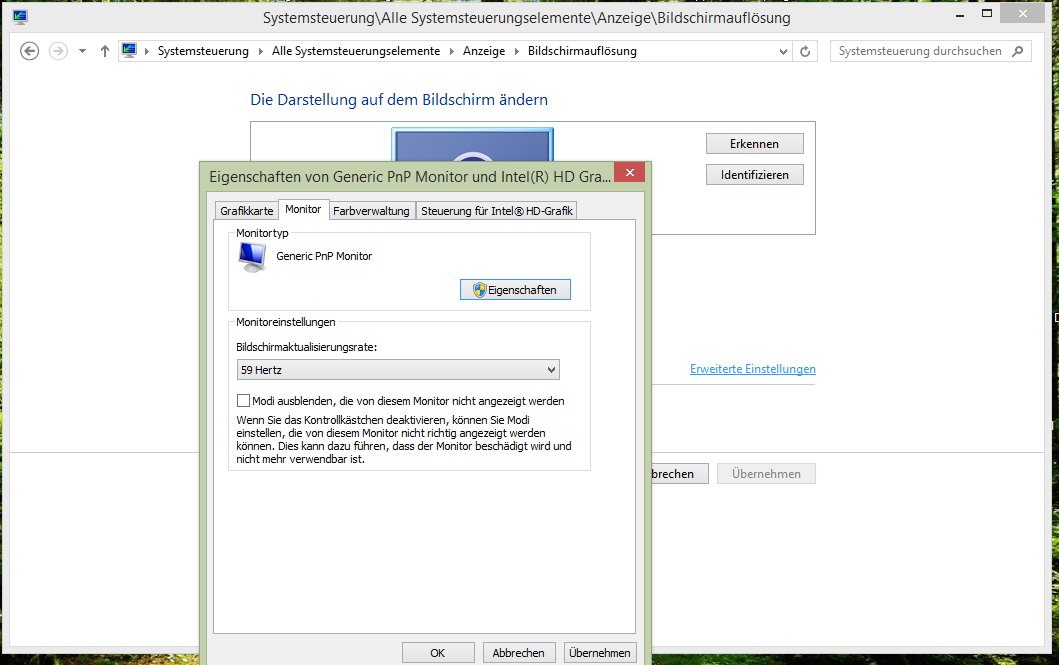Open recent locations dropdown arrow

coord(82,51)
